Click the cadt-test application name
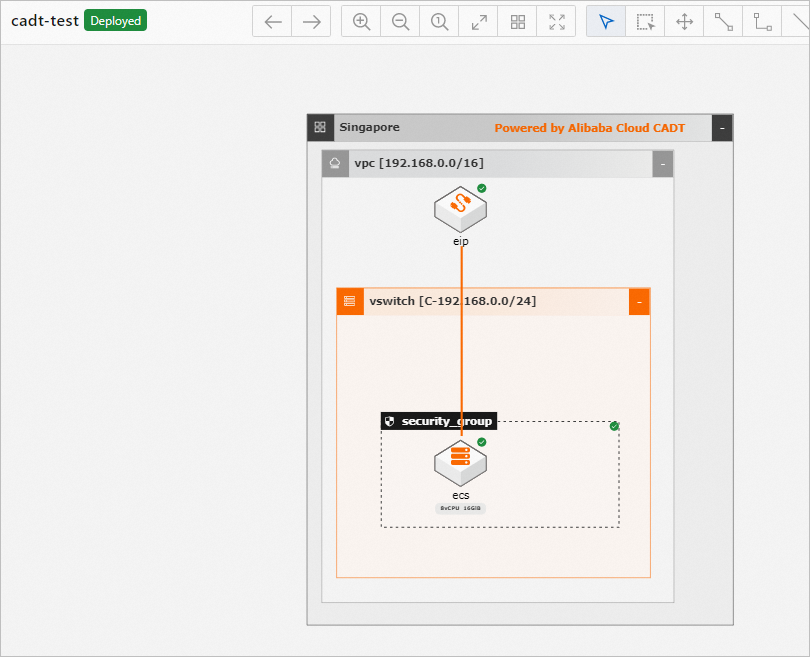810x657 pixels. pos(45,21)
